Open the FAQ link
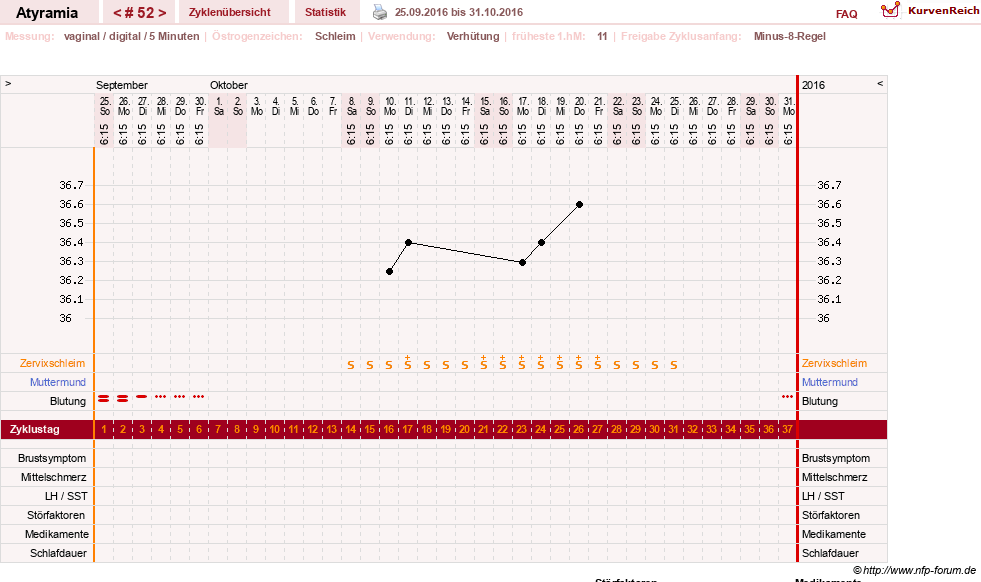The width and height of the screenshot is (981, 582). point(846,14)
